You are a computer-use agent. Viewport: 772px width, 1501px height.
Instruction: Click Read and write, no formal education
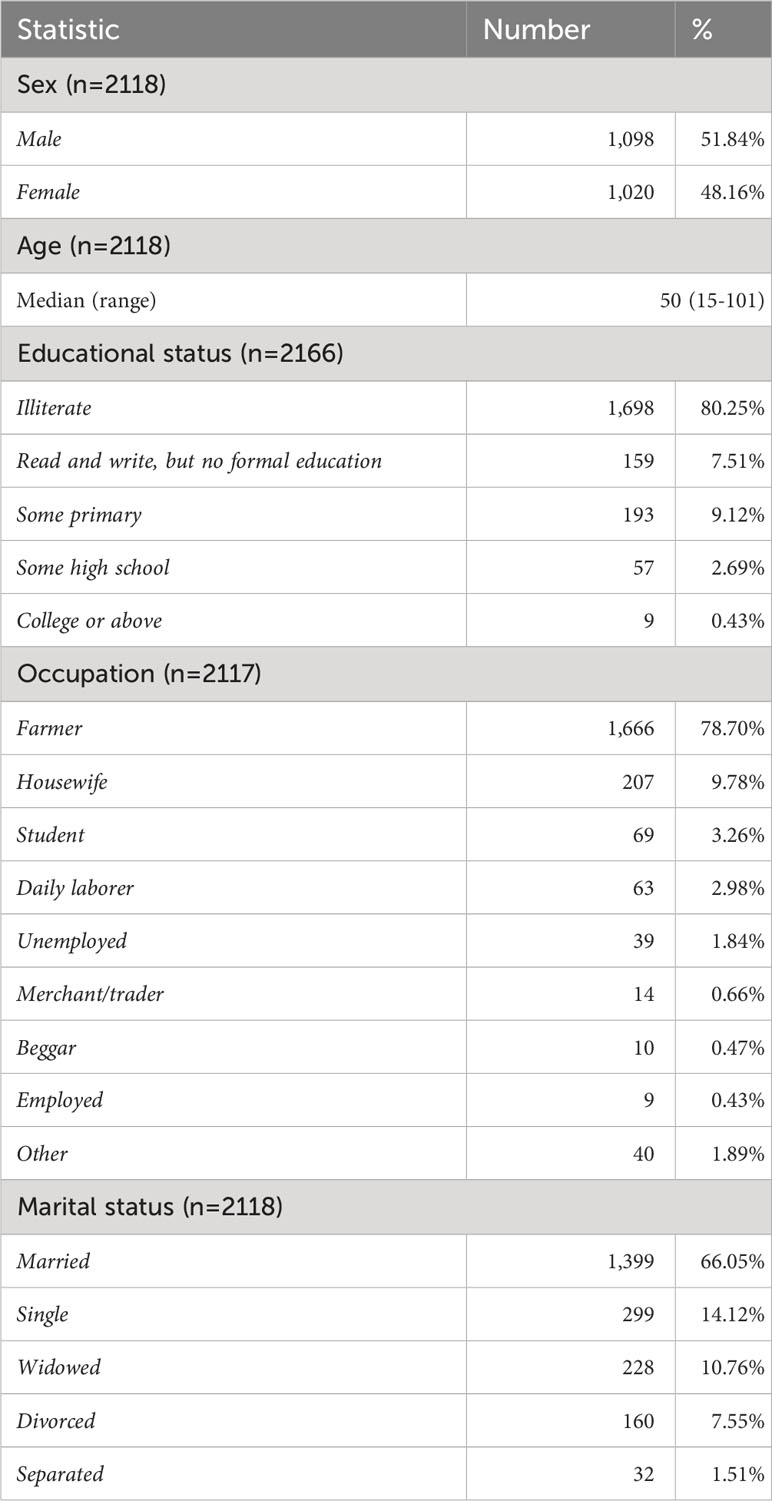[198, 460]
